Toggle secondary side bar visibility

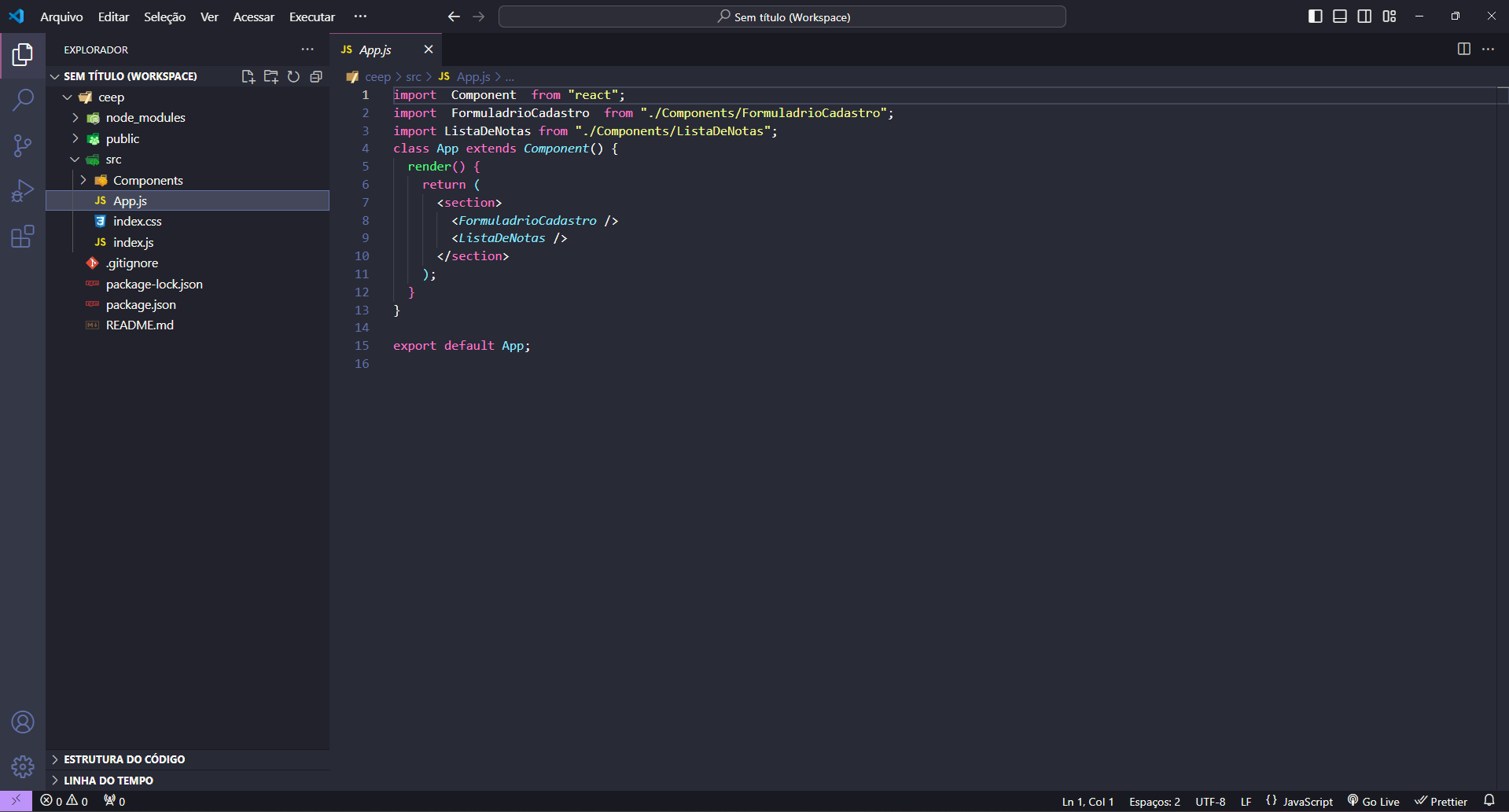pyautogui.click(x=1365, y=17)
